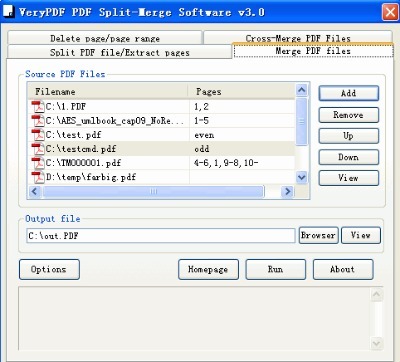Click the horizontal scrollbar thumb of file list

(x=154, y=192)
